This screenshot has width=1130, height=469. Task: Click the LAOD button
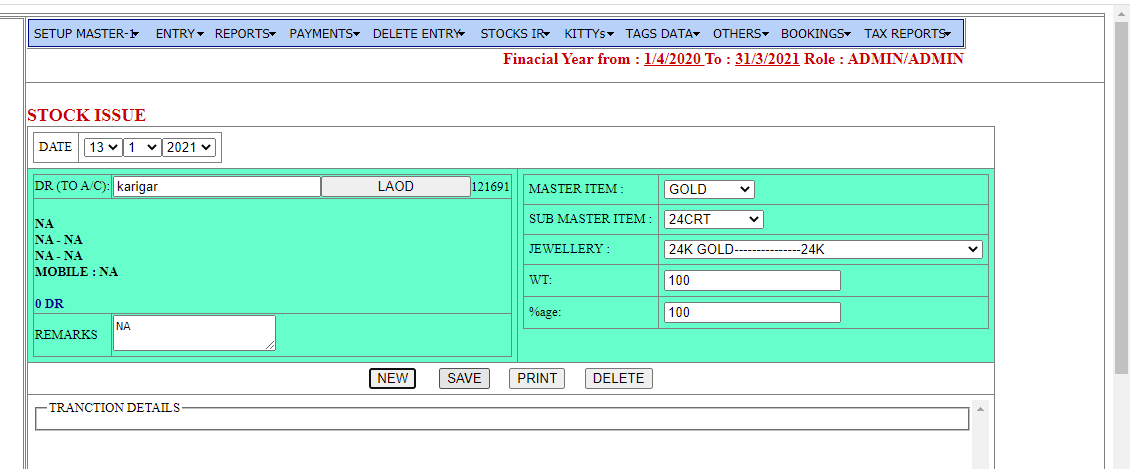coord(395,187)
